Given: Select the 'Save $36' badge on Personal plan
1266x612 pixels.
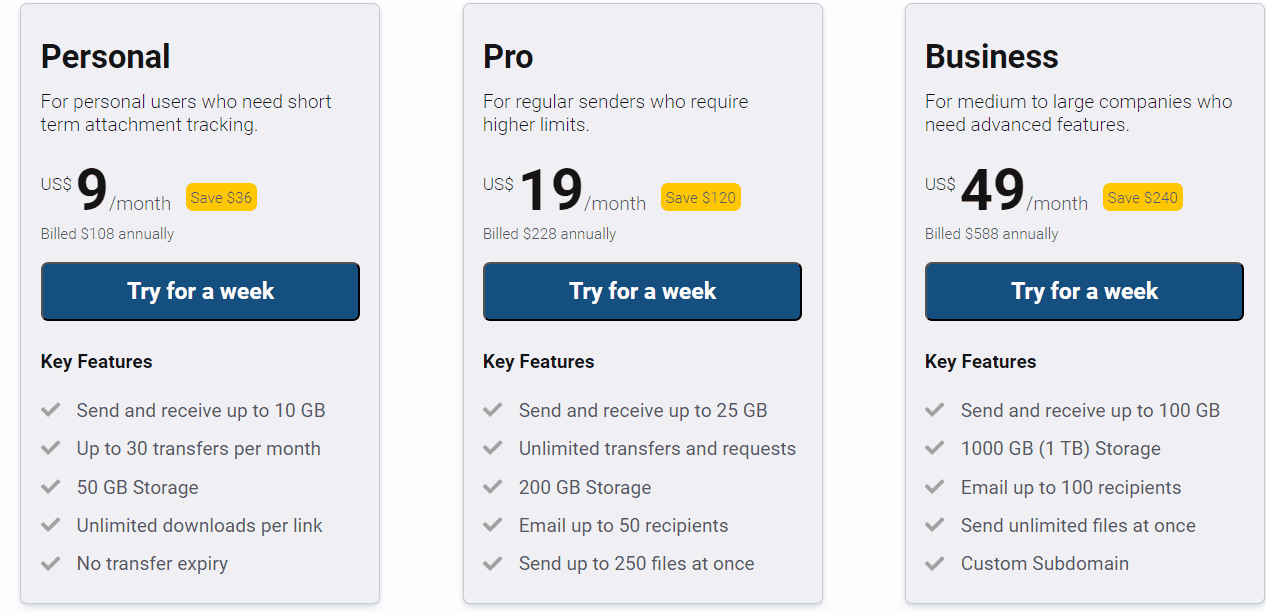Looking at the screenshot, I should 221,197.
